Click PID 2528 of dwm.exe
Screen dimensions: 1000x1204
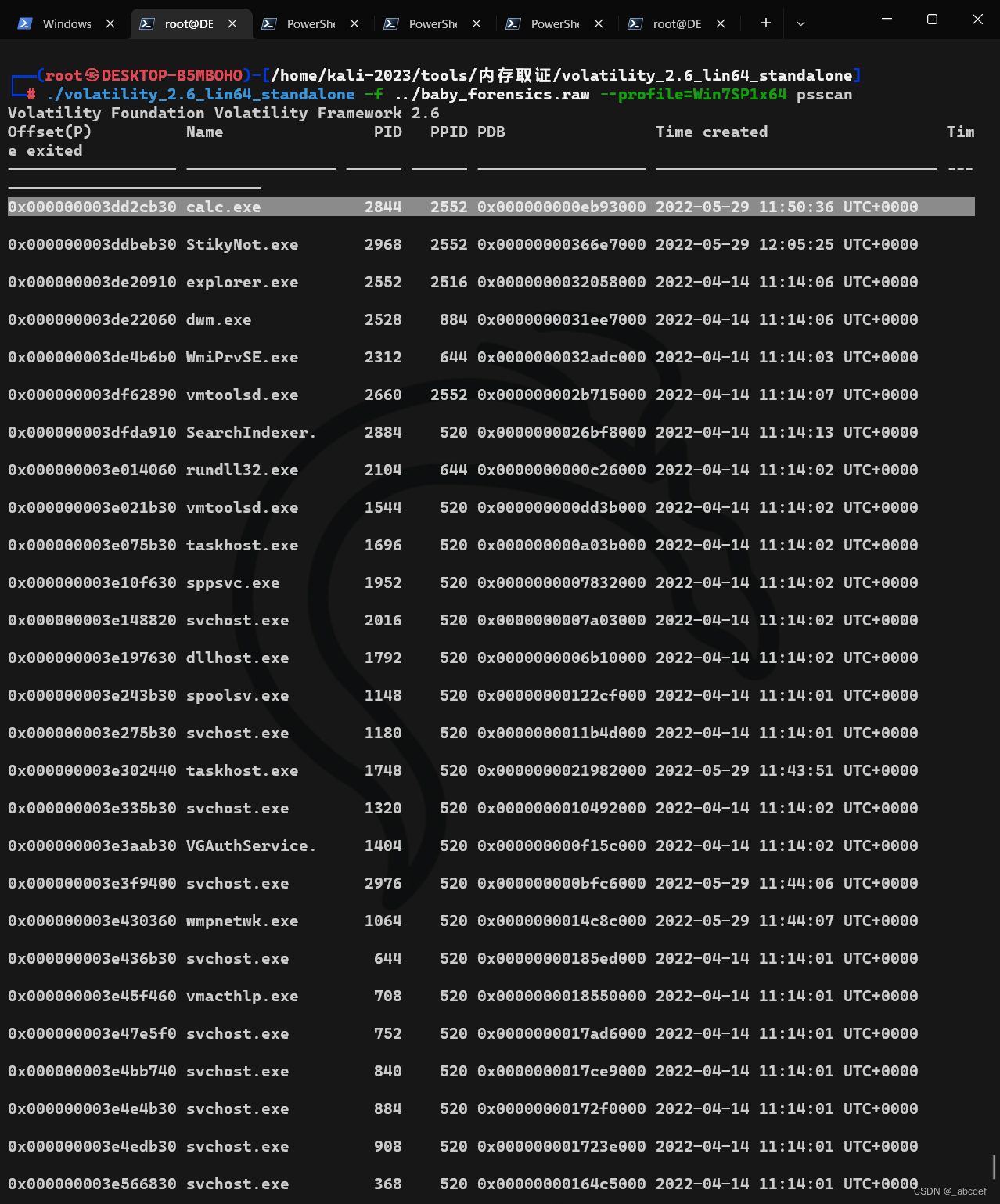[x=383, y=319]
